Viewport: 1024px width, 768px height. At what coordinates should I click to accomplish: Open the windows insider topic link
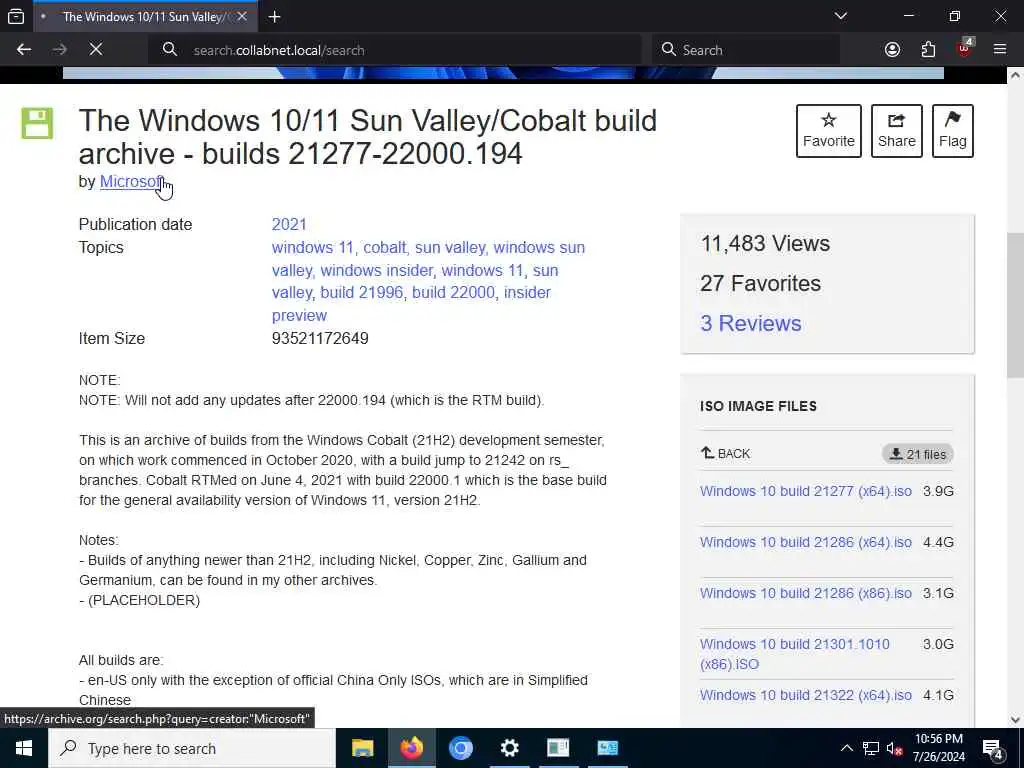(376, 270)
